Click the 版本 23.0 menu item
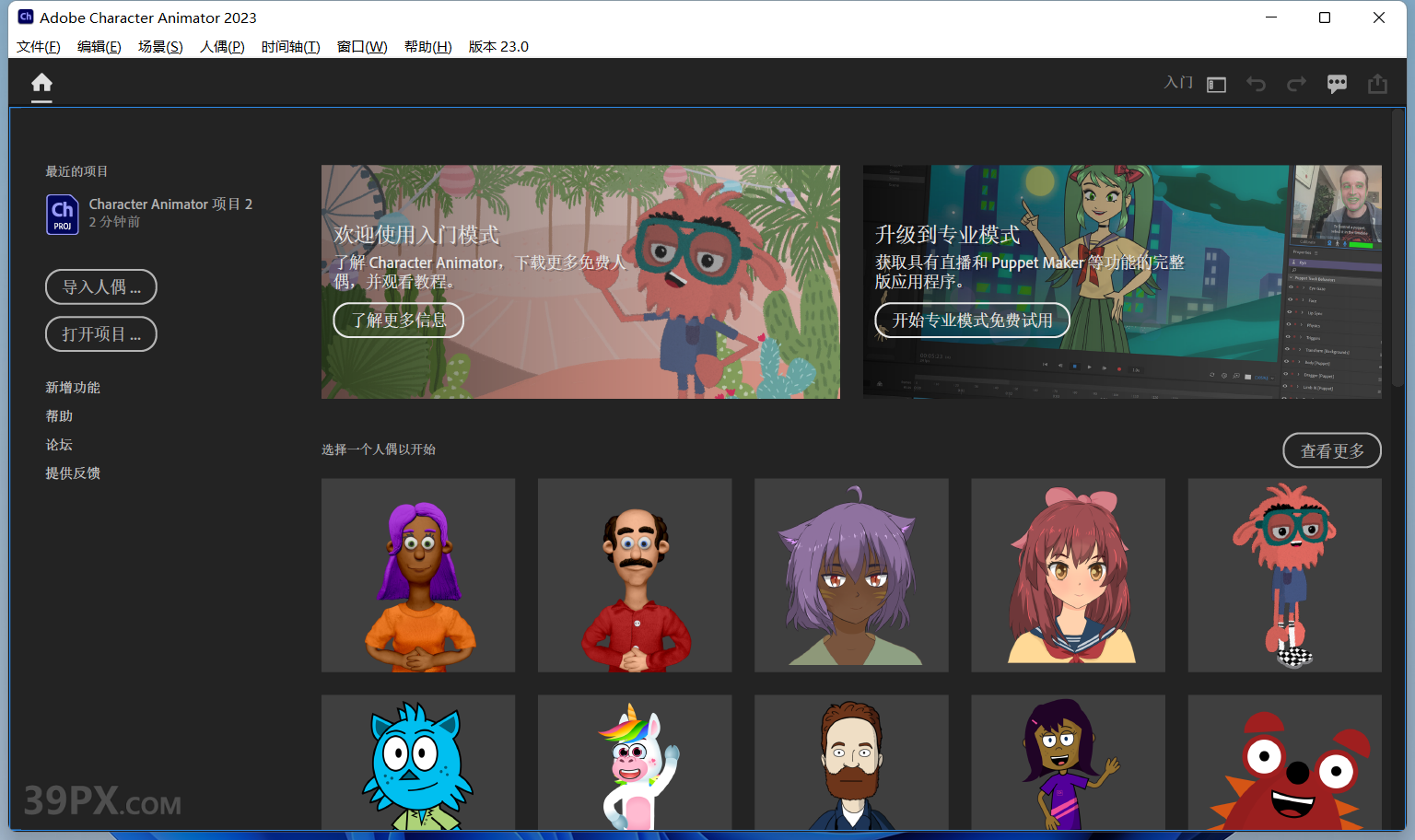Image resolution: width=1415 pixels, height=840 pixels. (498, 46)
